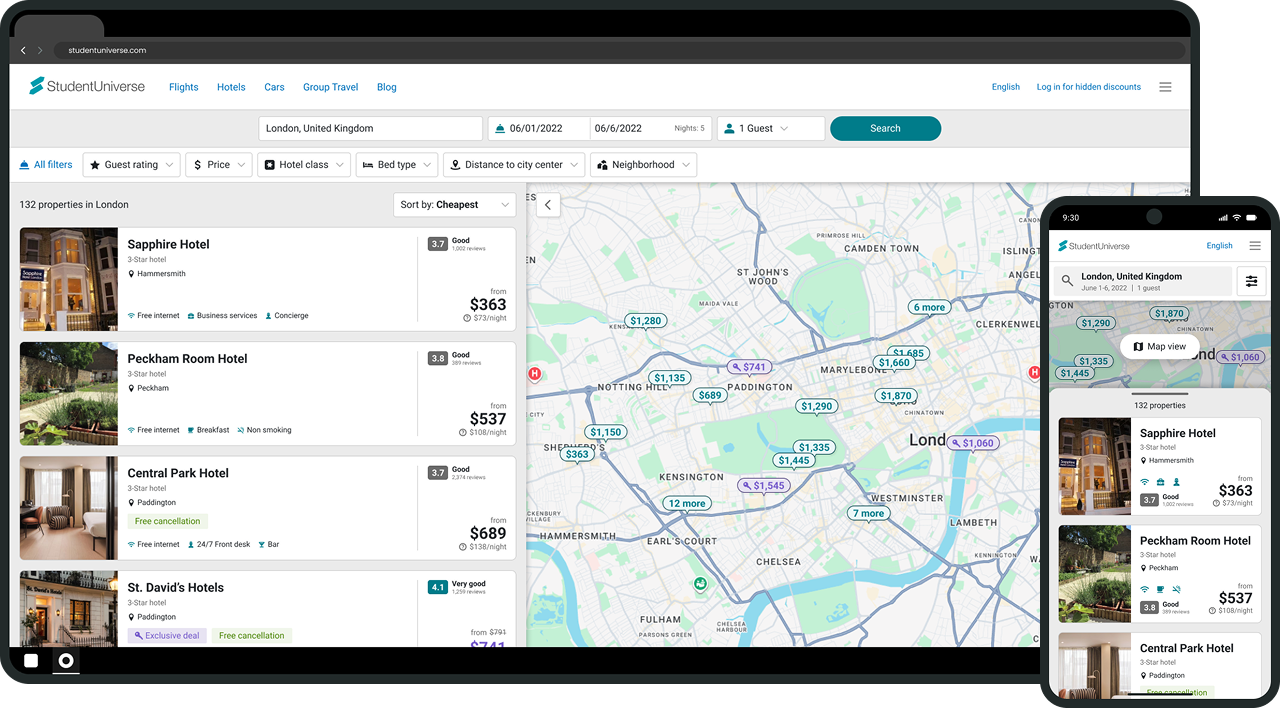This screenshot has width=1280, height=708.
Task: Go to the Cars section
Action: (274, 87)
